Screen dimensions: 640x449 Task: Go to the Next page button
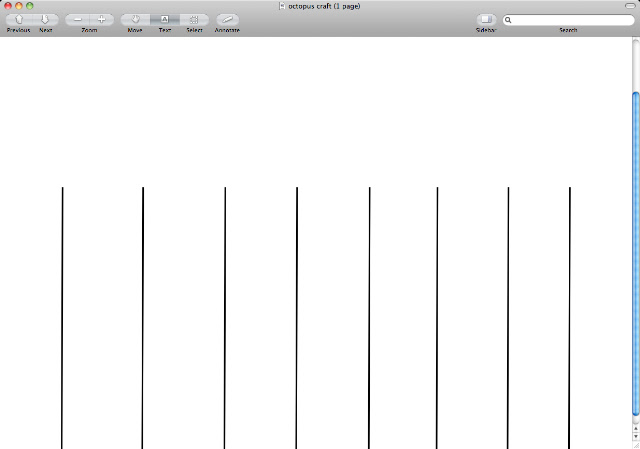pyautogui.click(x=45, y=20)
